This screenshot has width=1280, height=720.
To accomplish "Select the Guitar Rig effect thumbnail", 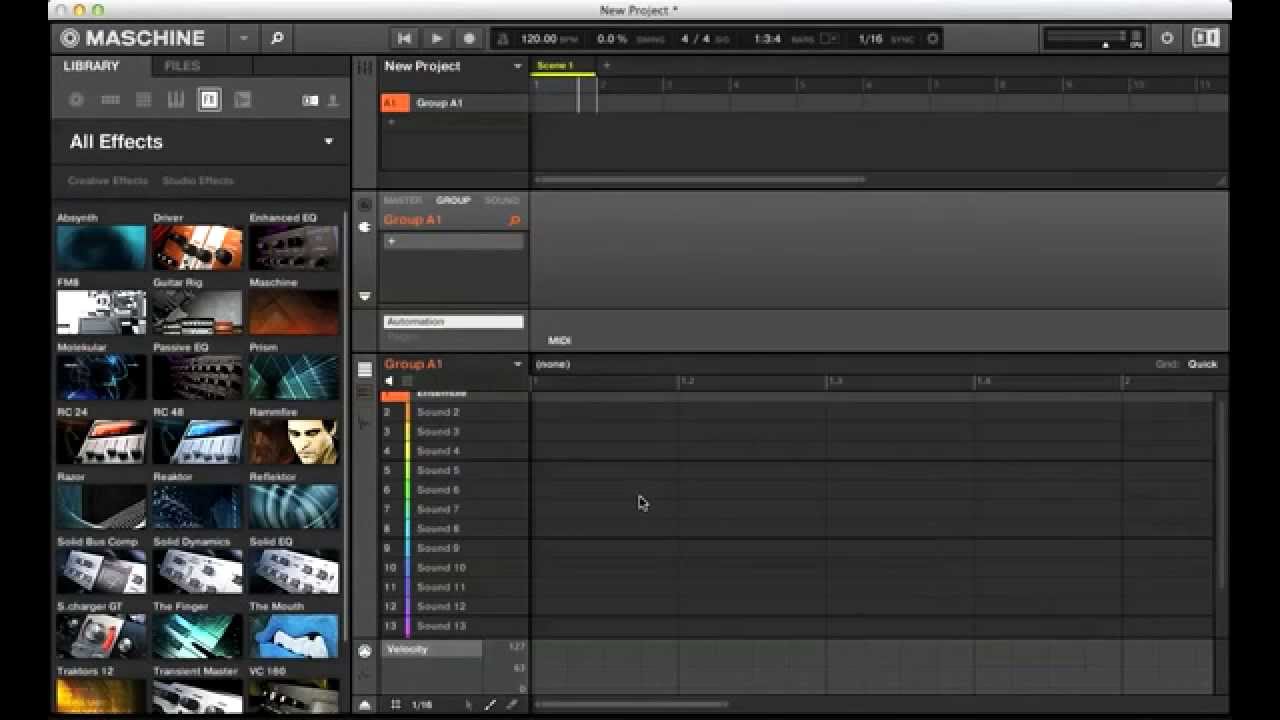I will coord(197,312).
